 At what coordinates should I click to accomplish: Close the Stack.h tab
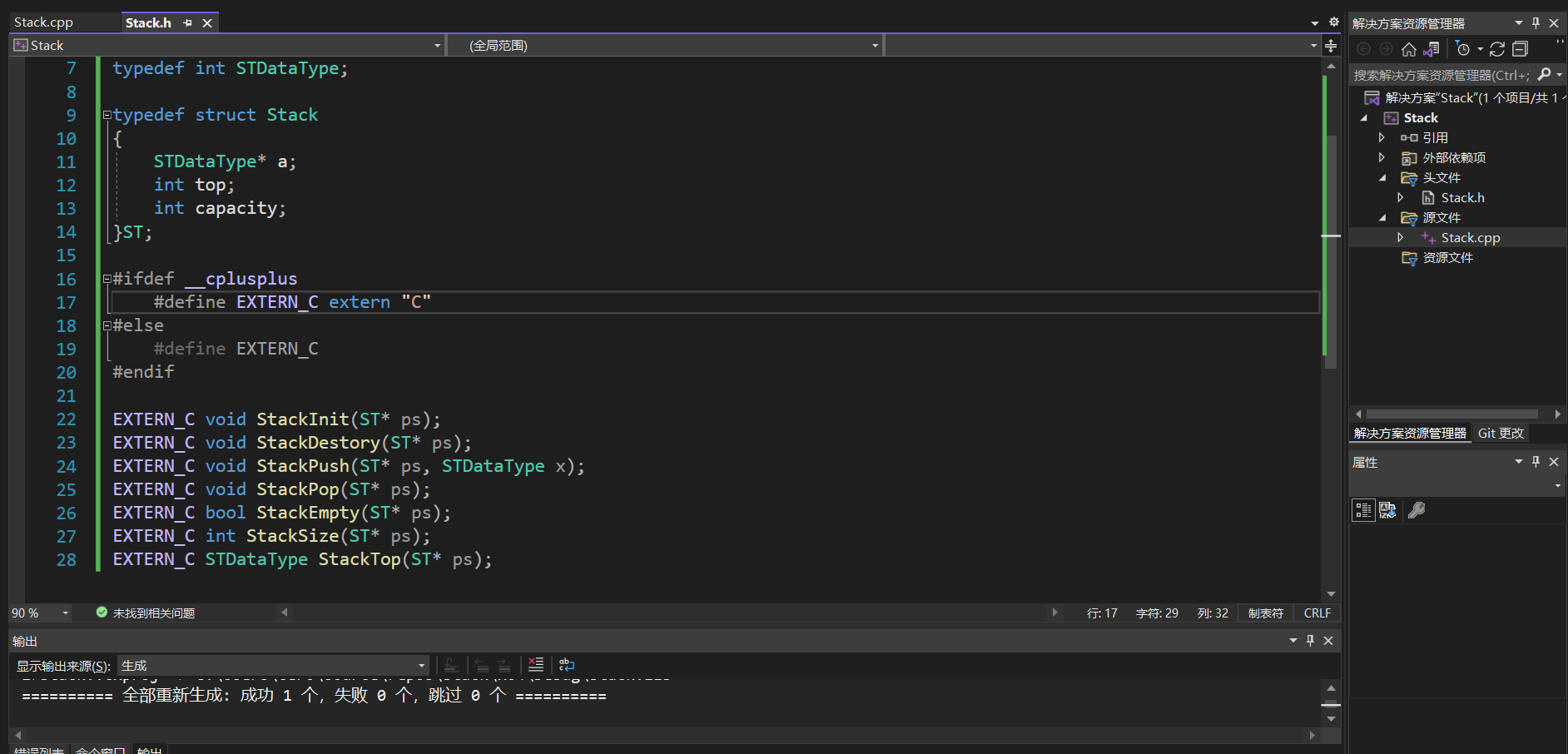(x=207, y=23)
